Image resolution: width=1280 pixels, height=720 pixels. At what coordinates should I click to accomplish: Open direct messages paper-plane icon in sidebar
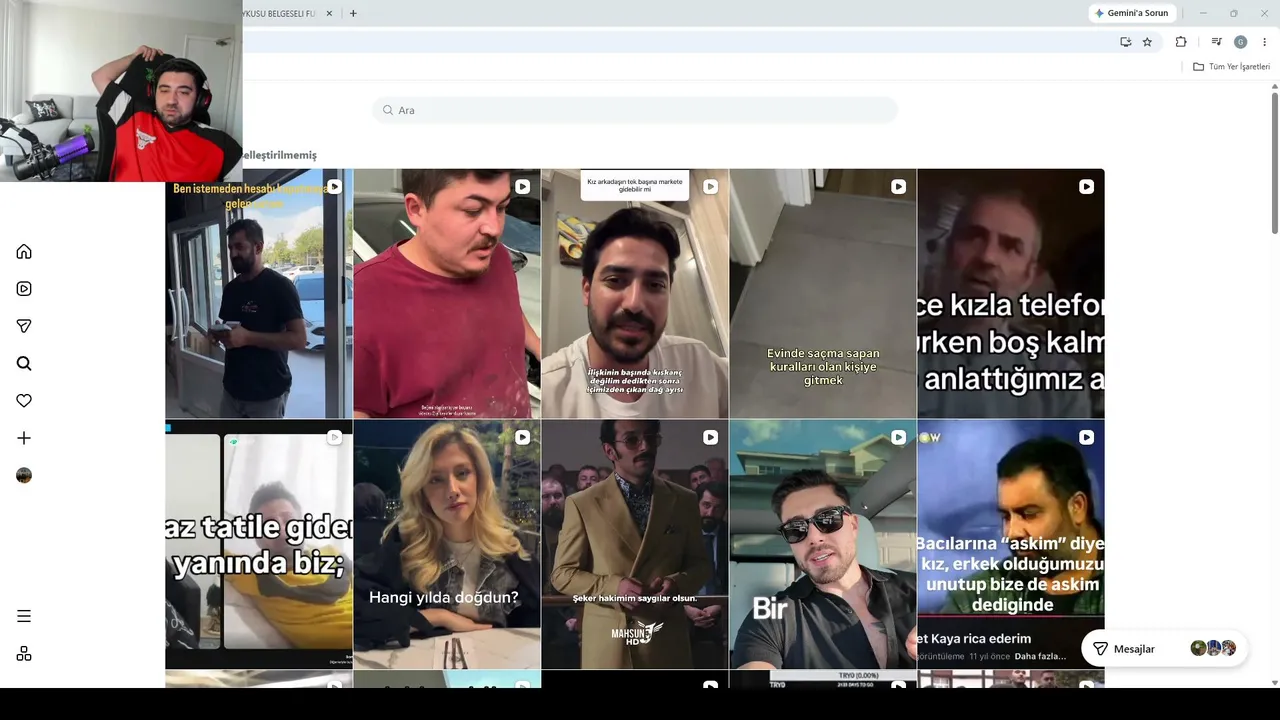[24, 326]
